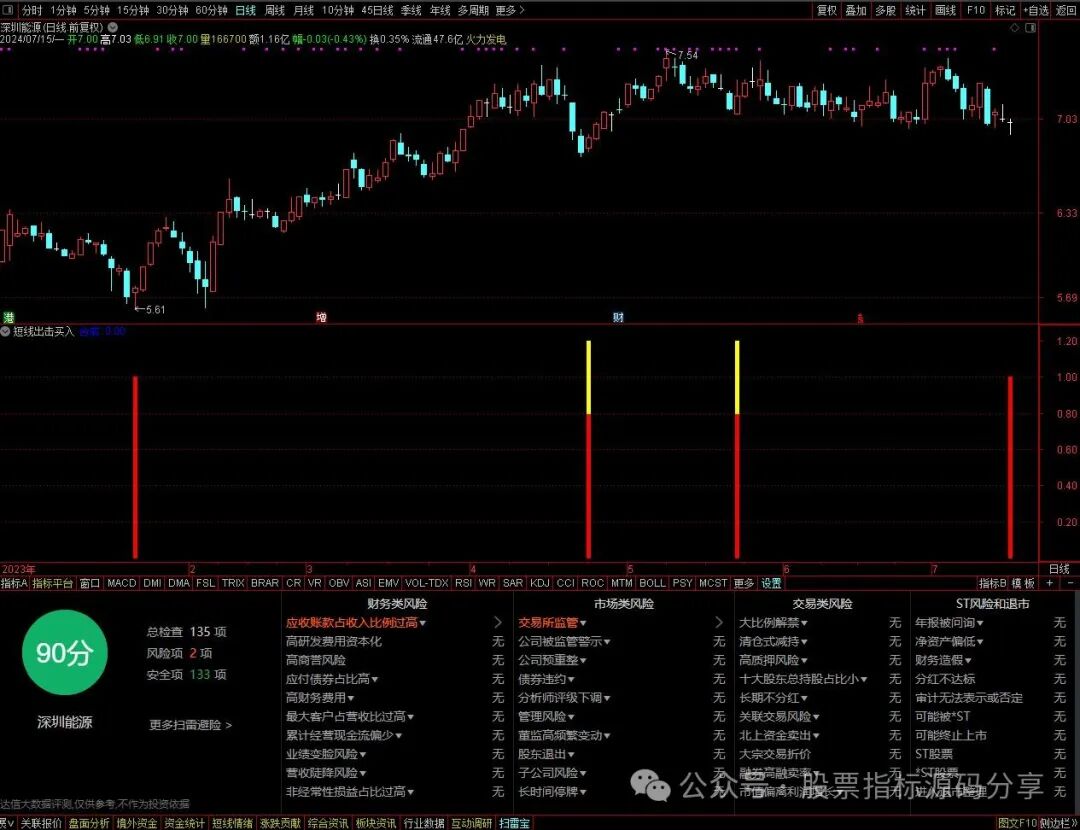The height and width of the screenshot is (830, 1080).
Task: Add stock via +自选 button
Action: click(1036, 10)
